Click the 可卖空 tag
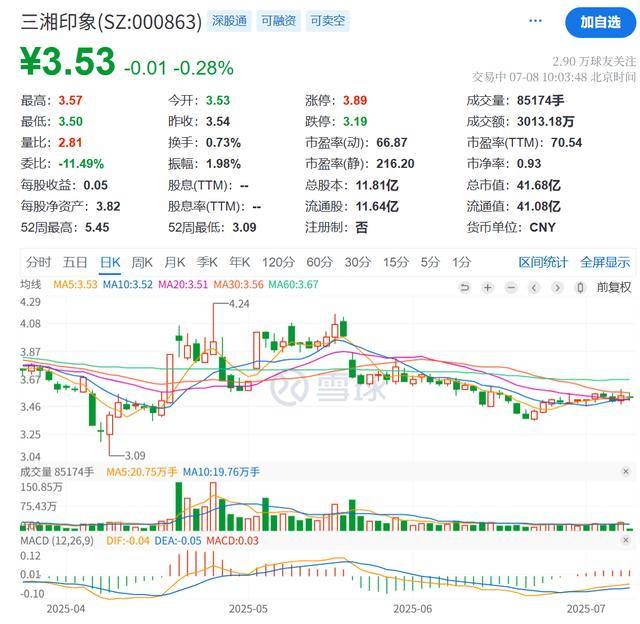The height and width of the screenshot is (624, 640). [328, 21]
